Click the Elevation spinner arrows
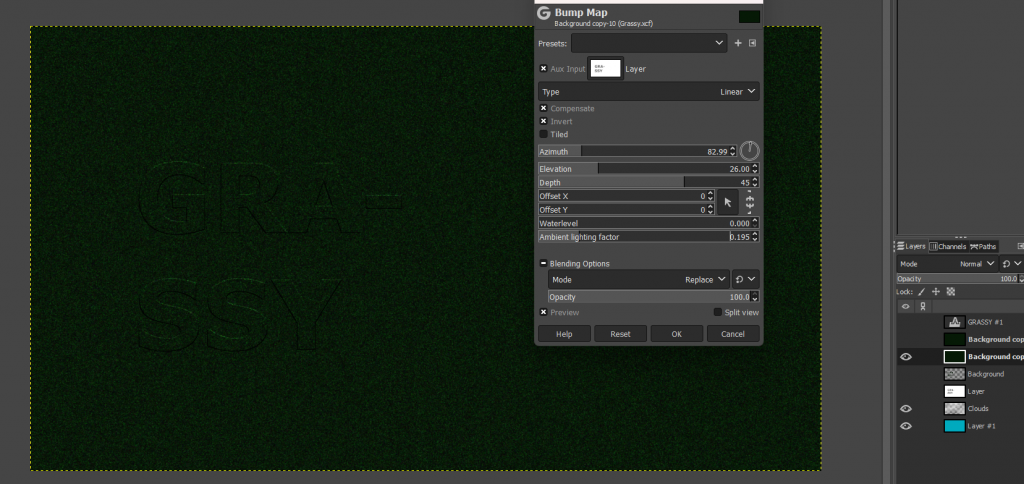 (x=755, y=169)
